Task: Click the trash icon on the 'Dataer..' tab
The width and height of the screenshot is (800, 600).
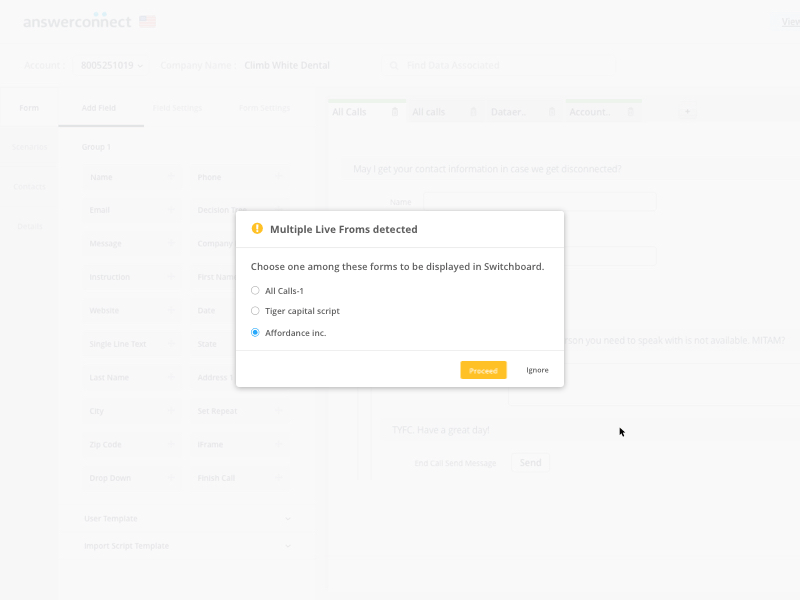Action: tap(553, 113)
